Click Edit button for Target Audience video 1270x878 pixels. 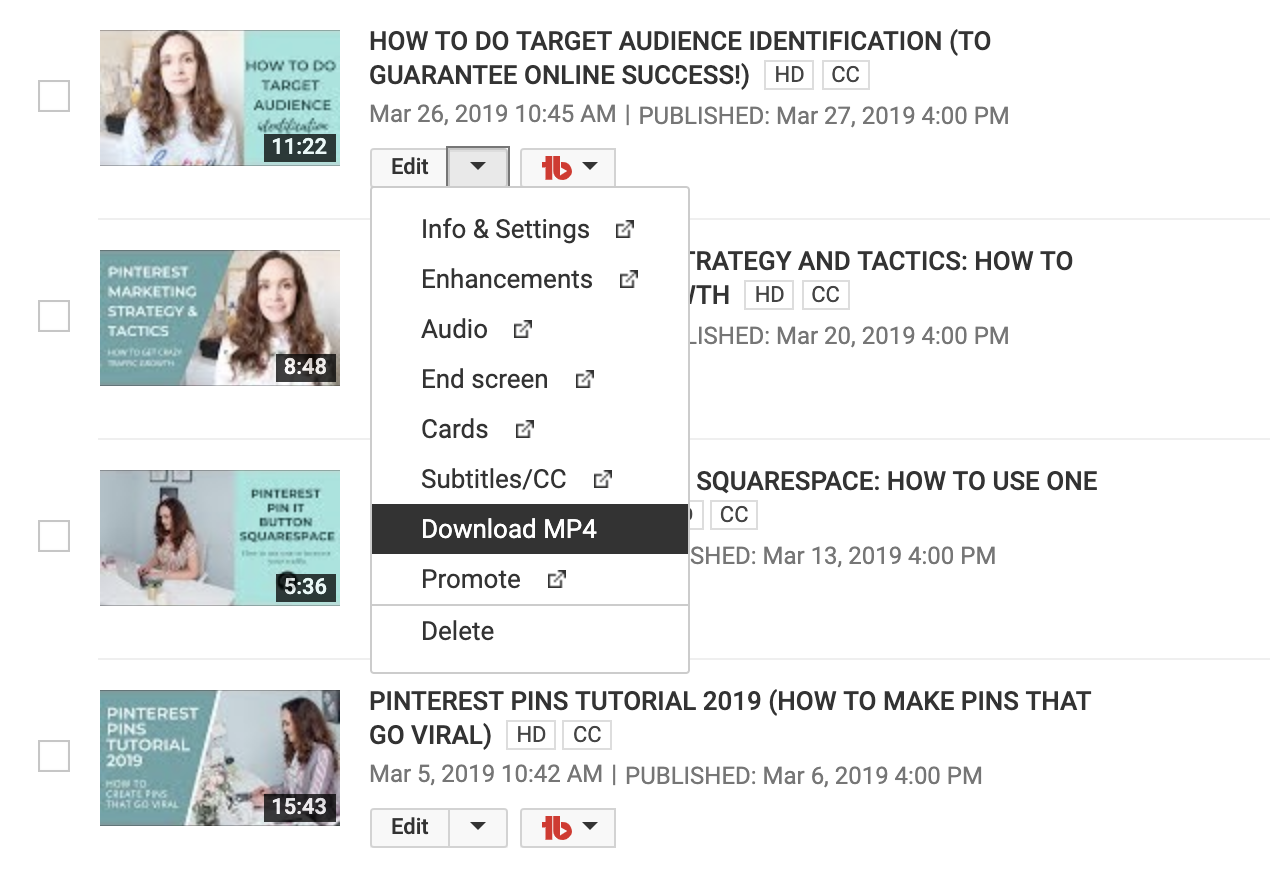[x=409, y=167]
